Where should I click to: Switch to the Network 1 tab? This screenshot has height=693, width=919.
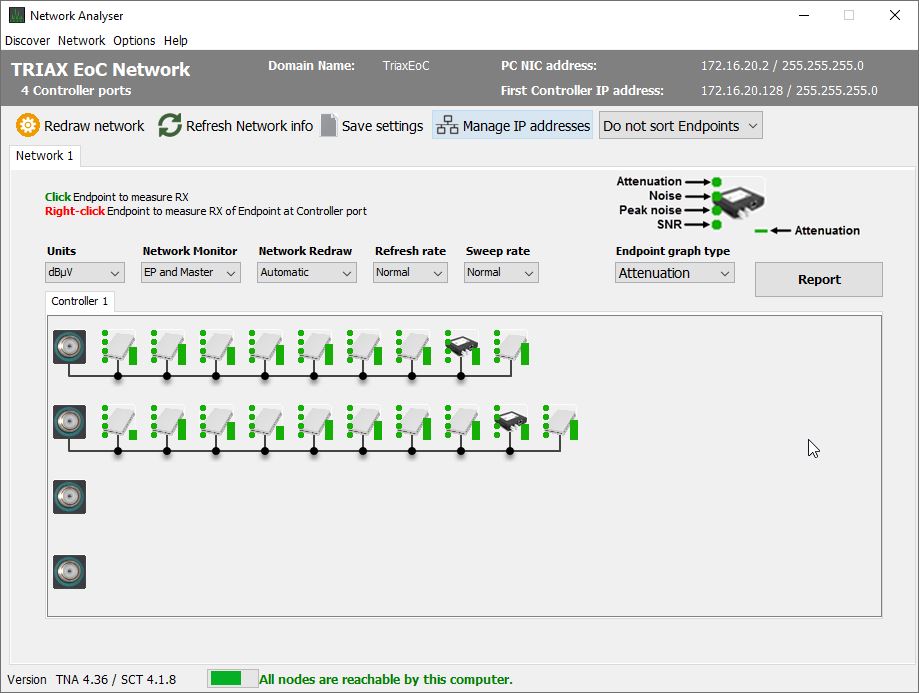click(x=45, y=156)
